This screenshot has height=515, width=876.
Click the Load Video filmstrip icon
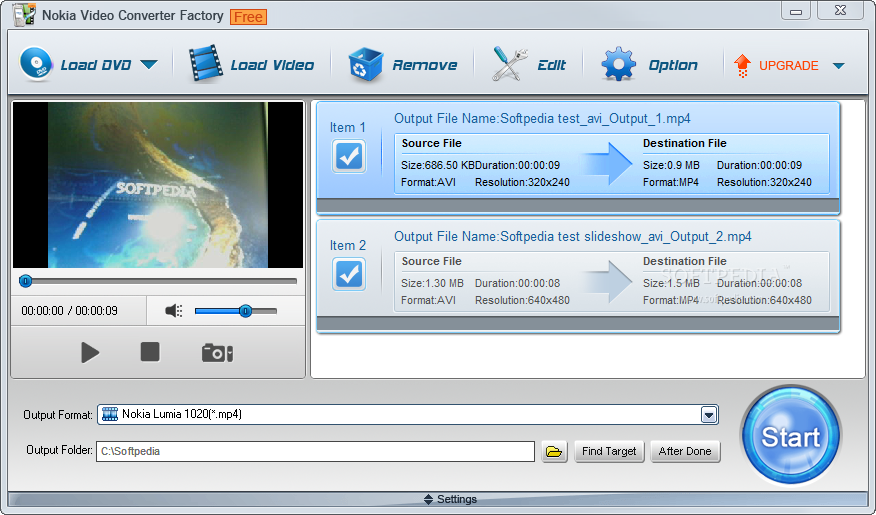click(205, 64)
